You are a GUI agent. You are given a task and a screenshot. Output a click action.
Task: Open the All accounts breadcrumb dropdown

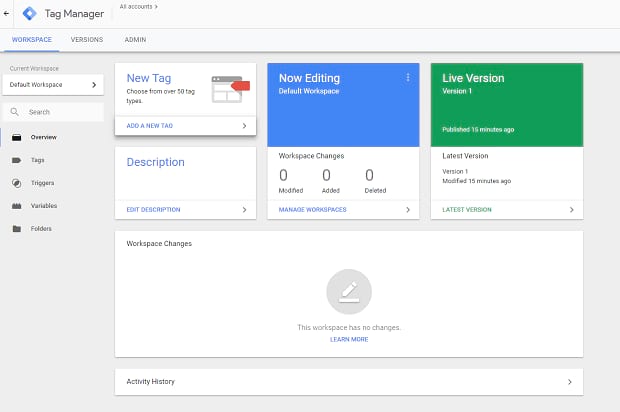138,6
